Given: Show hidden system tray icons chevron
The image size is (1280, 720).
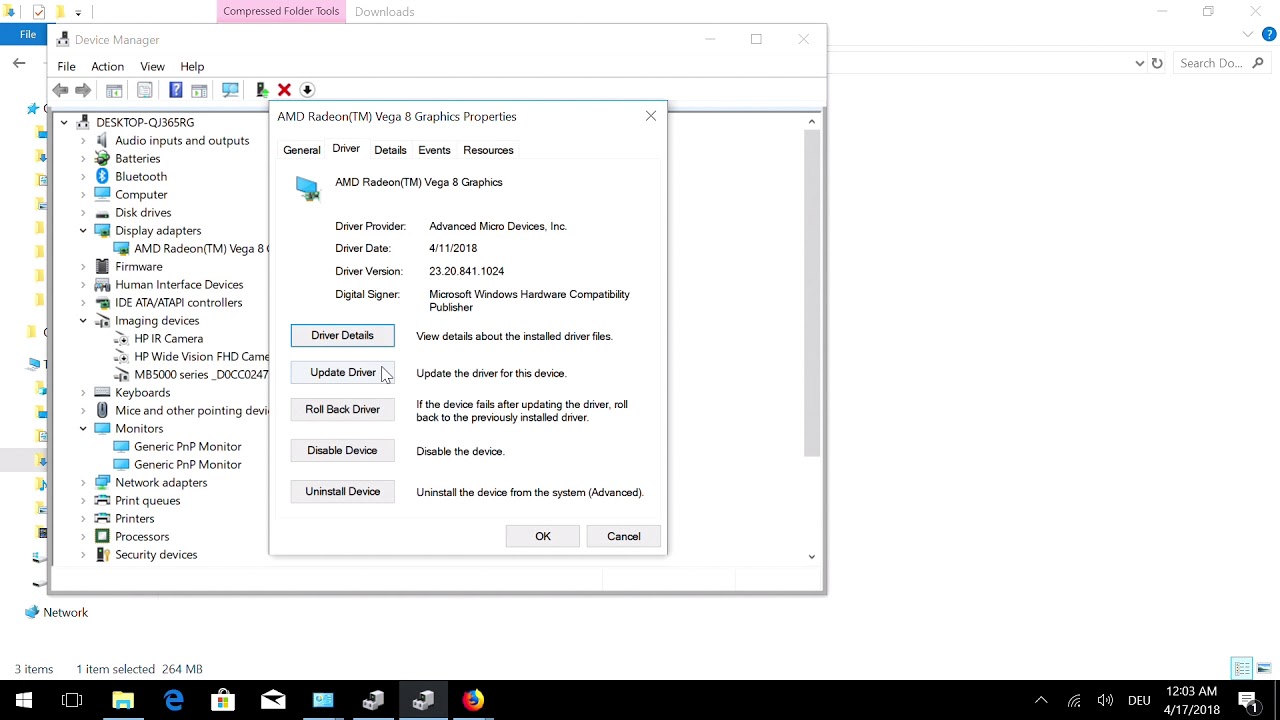Looking at the screenshot, I should tap(1041, 700).
